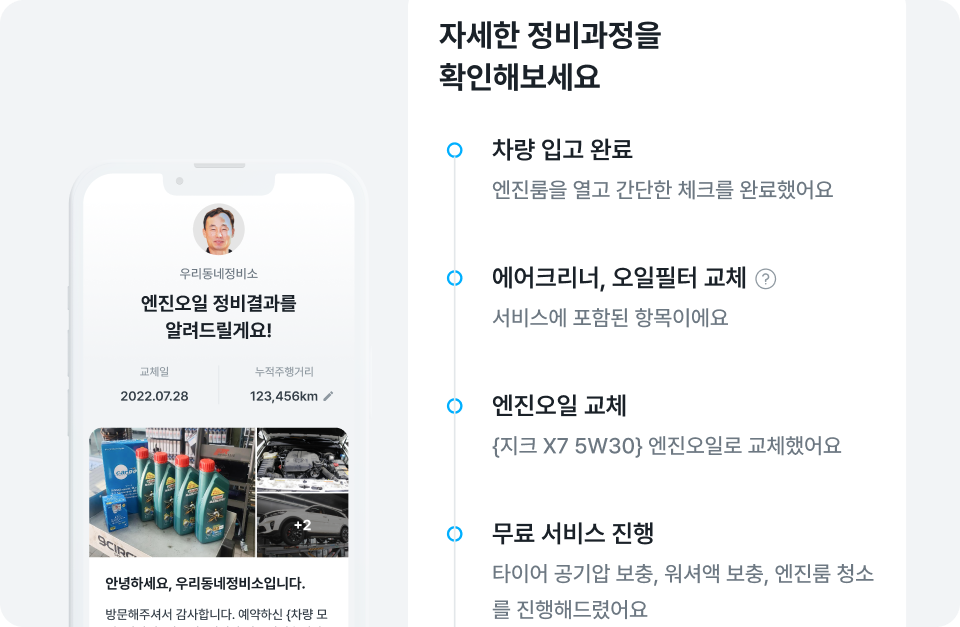This screenshot has width=960, height=627.
Task: Click the pencil edit icon beside 123,456km
Action: [328, 396]
